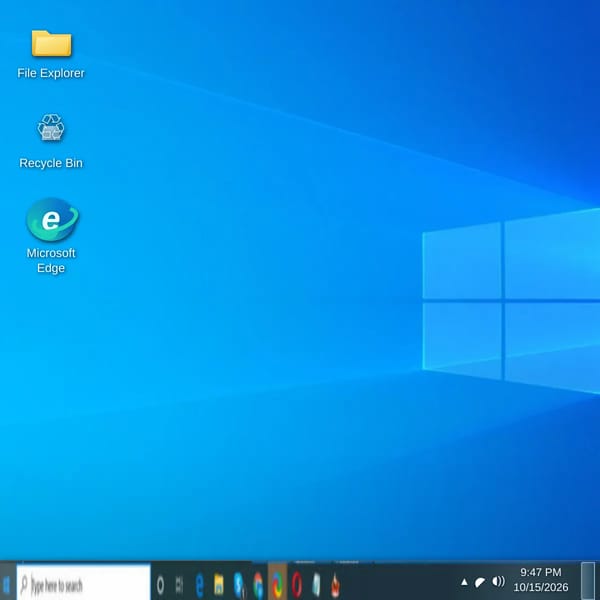Open the Recycle Bin desktop icon
Viewport: 600px width, 600px height.
point(51,141)
